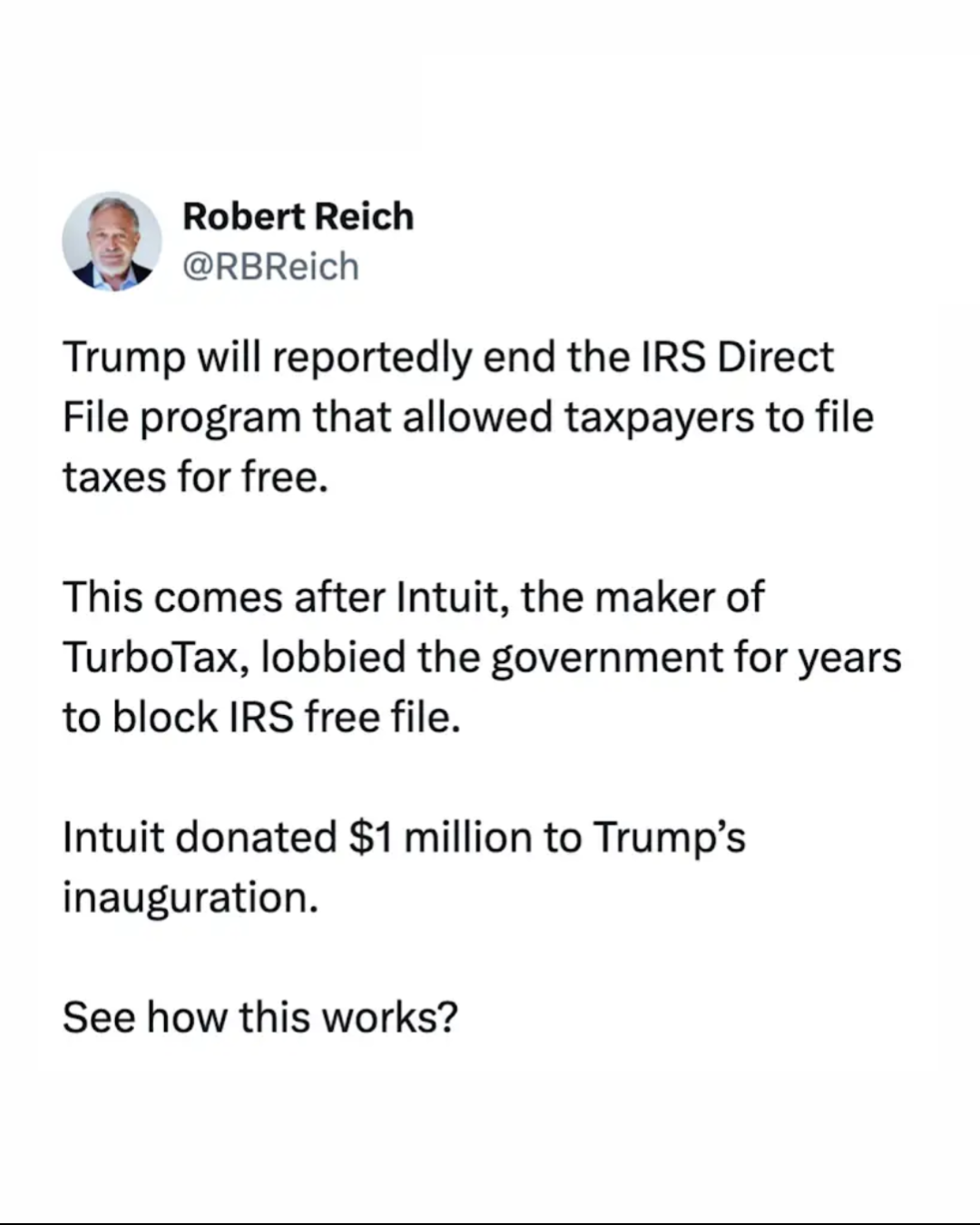Screen dimensions: 980x1225
Task: Click the word "Trump" starting the tweet
Action: click(x=123, y=358)
